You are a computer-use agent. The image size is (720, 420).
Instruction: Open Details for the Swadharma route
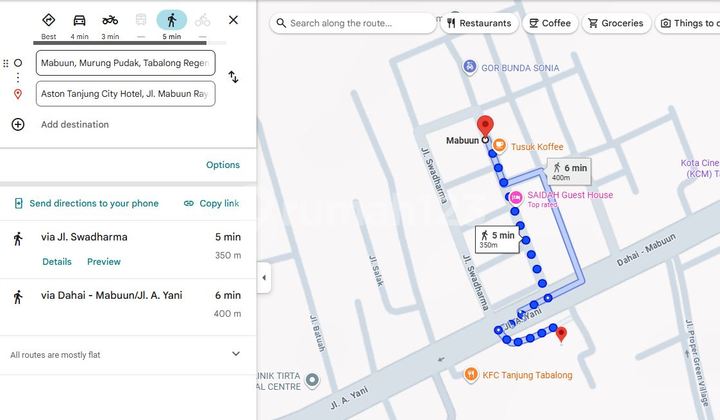[57, 262]
